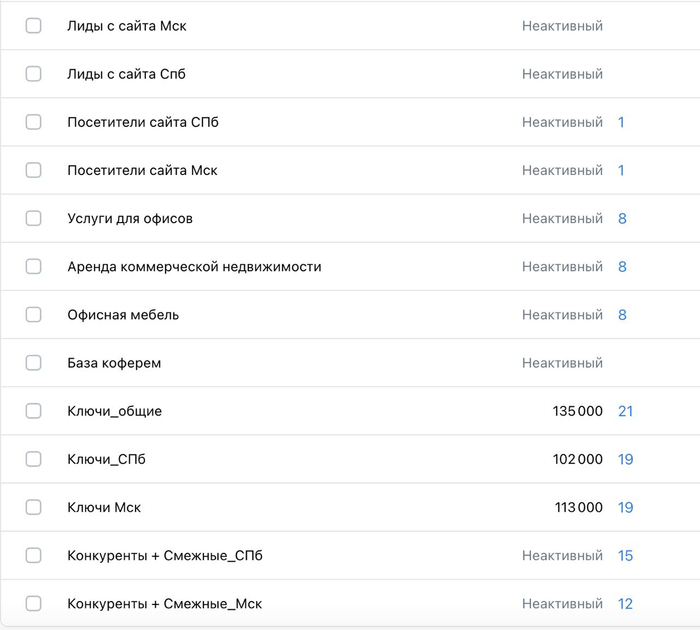Check the box for Лиды с сайта Мск
The image size is (700, 630).
coord(34,26)
